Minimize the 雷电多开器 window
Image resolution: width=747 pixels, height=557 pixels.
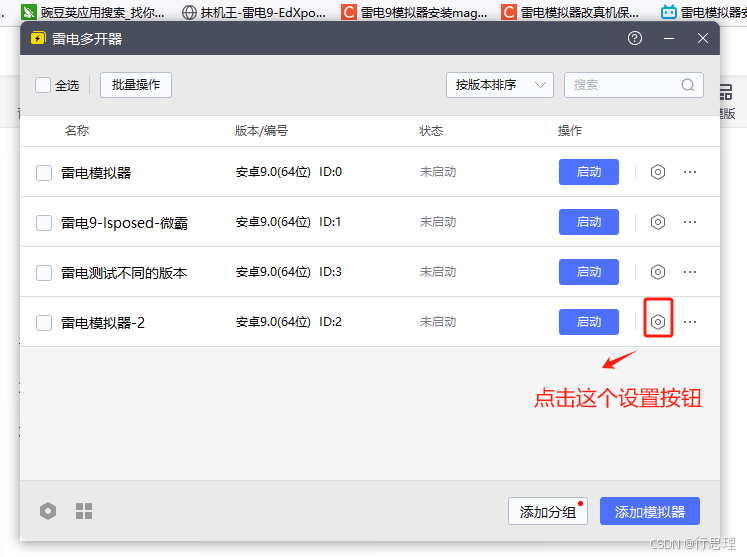[x=669, y=38]
